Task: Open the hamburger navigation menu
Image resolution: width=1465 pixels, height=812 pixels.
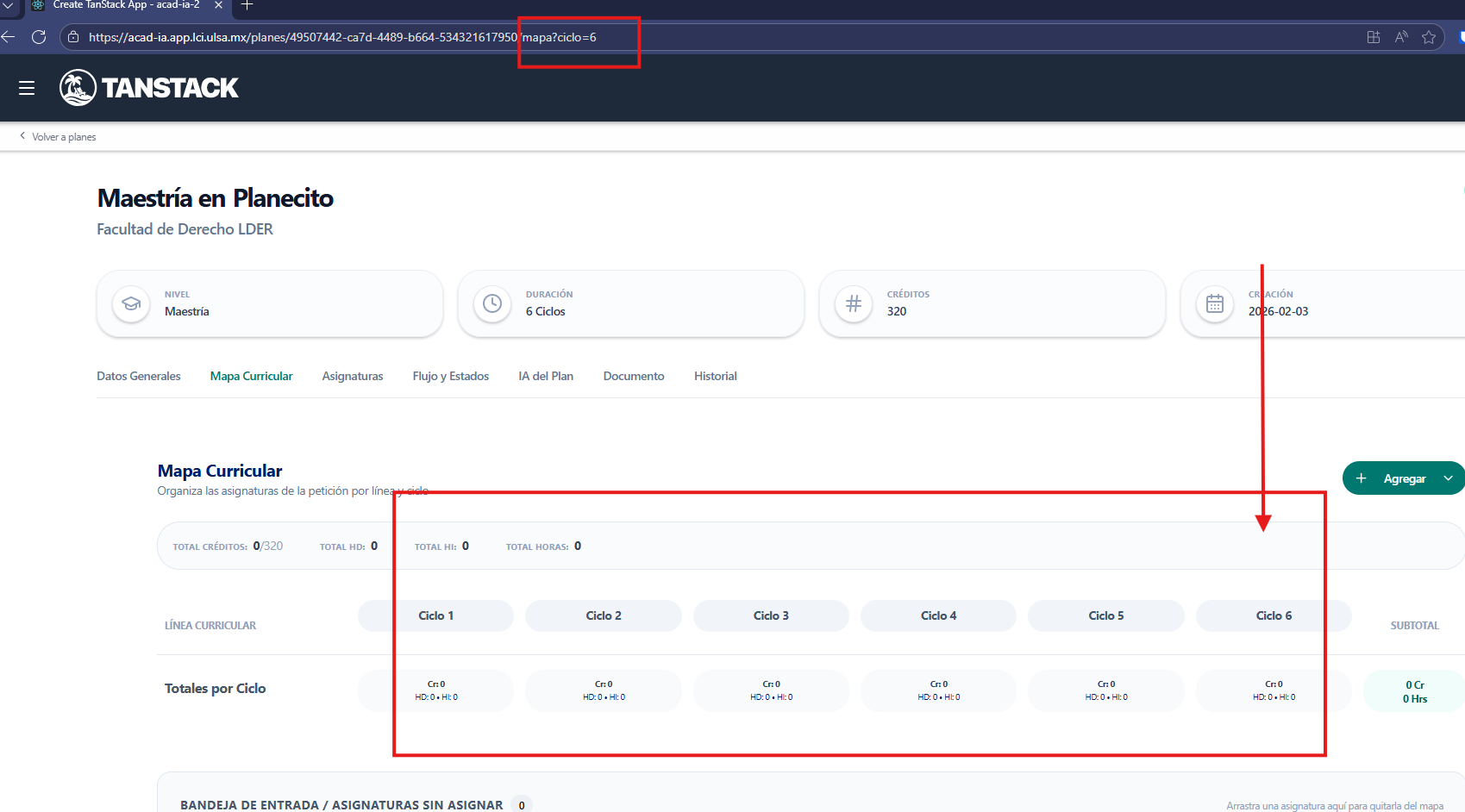Action: point(27,88)
